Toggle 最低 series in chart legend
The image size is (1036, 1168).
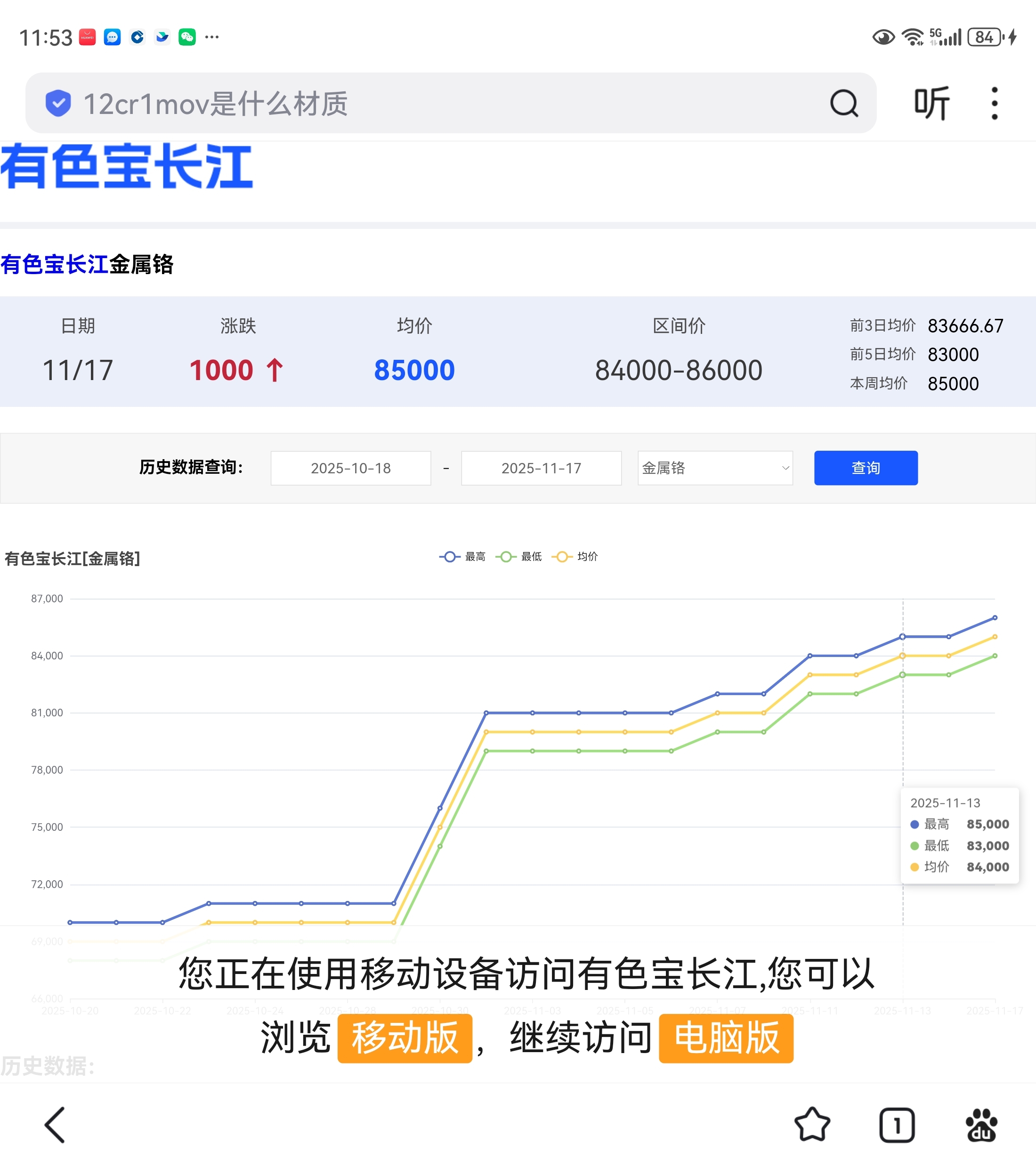[x=519, y=557]
